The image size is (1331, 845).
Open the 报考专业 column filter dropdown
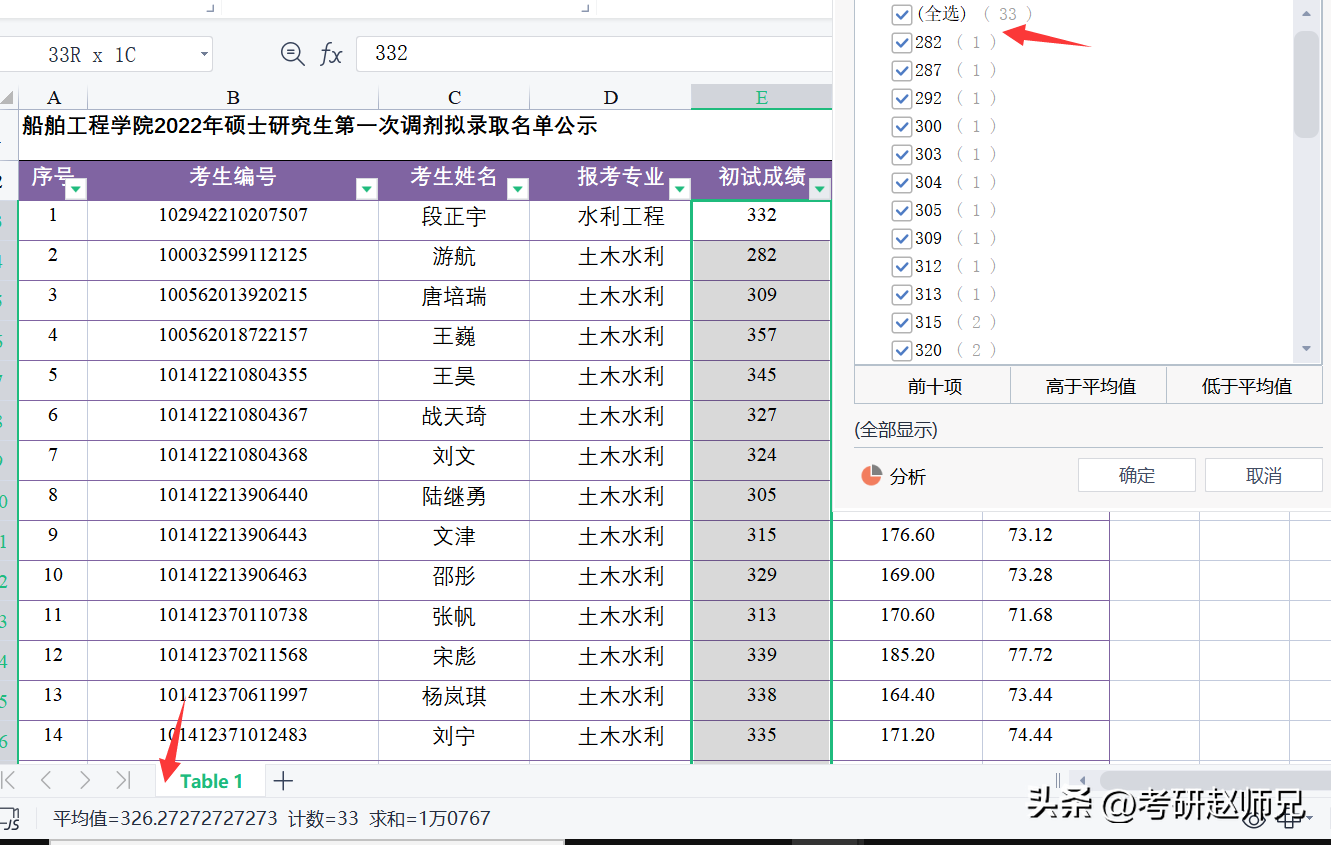tap(680, 189)
